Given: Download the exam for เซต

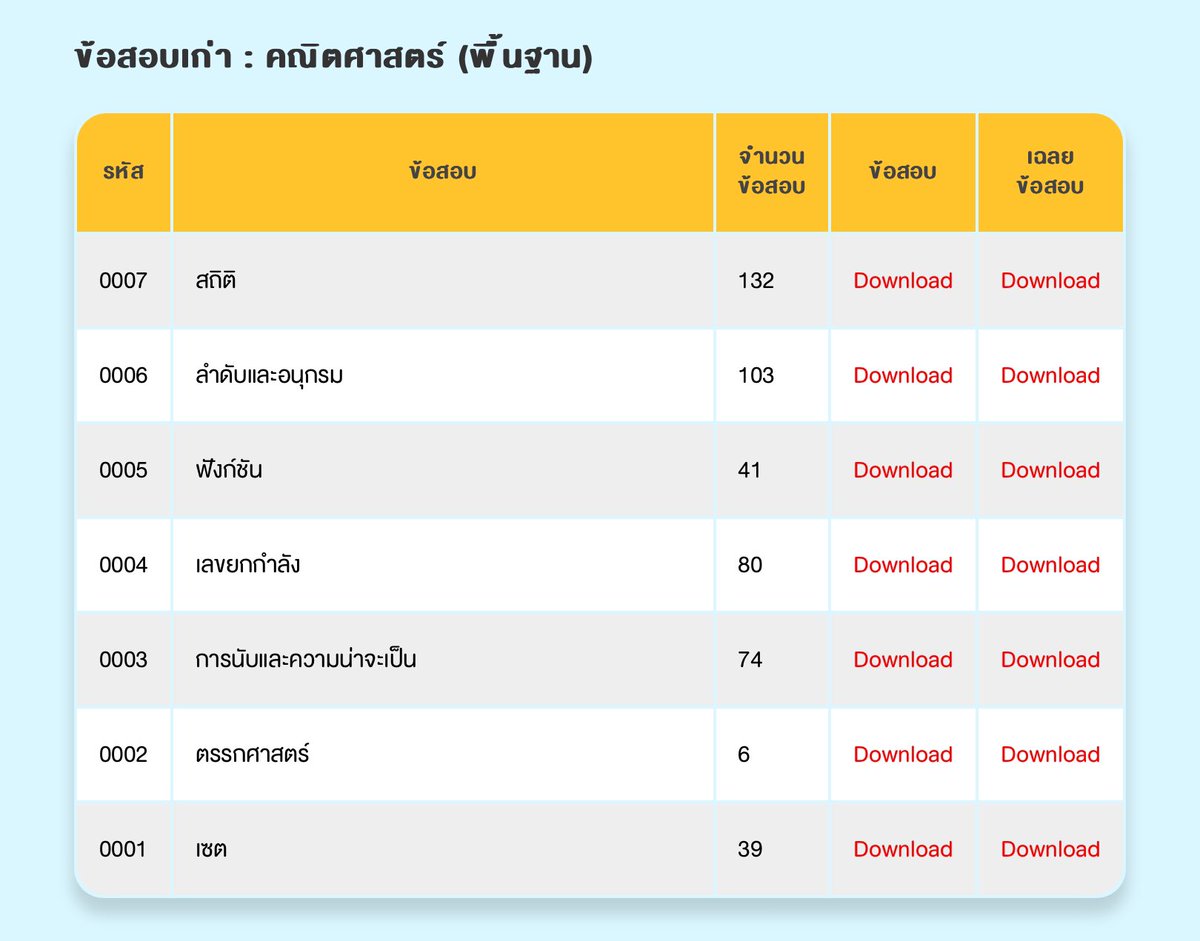Looking at the screenshot, I should [x=902, y=849].
